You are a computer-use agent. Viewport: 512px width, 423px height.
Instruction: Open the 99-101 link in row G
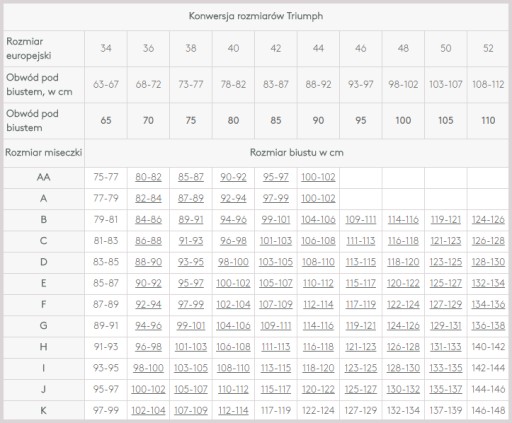(191, 326)
